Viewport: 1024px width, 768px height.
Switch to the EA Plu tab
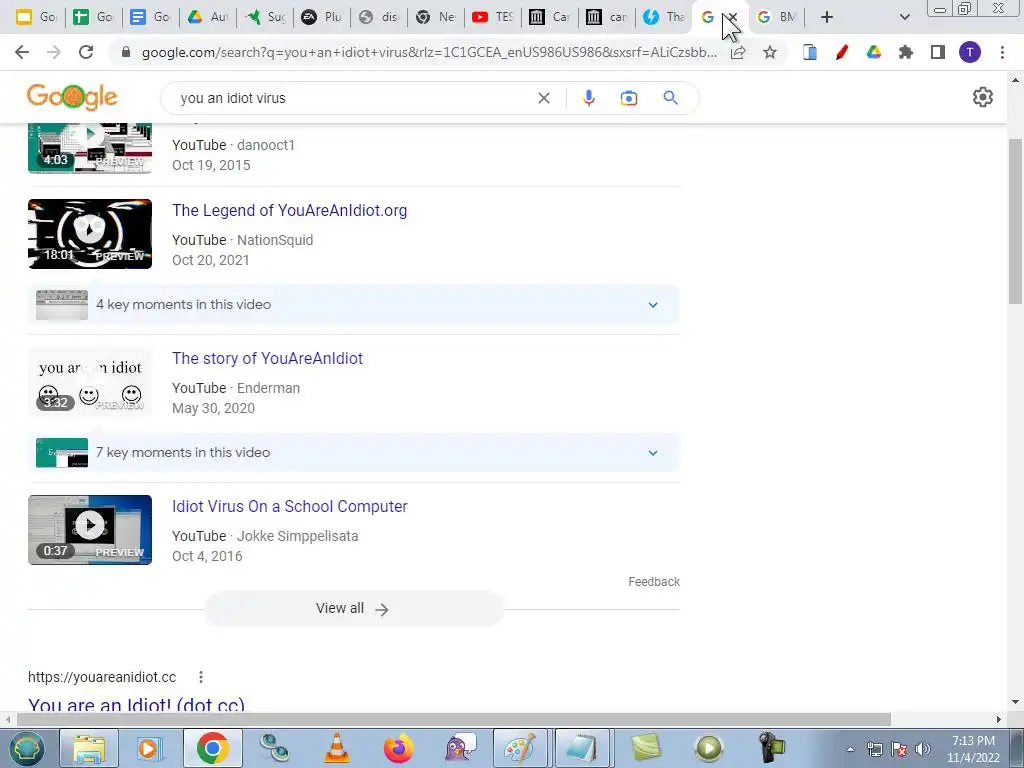pyautogui.click(x=321, y=17)
